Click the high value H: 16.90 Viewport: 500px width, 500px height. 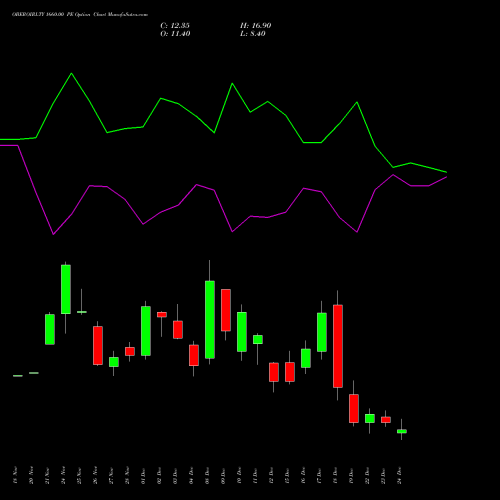[x=255, y=26]
